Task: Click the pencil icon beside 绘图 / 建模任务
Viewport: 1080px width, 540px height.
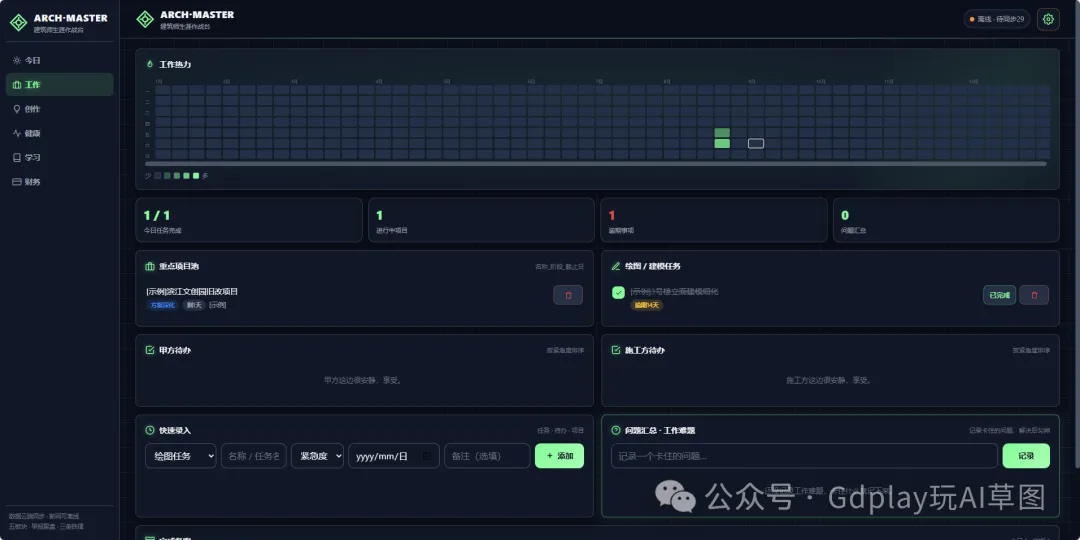Action: 616,266
